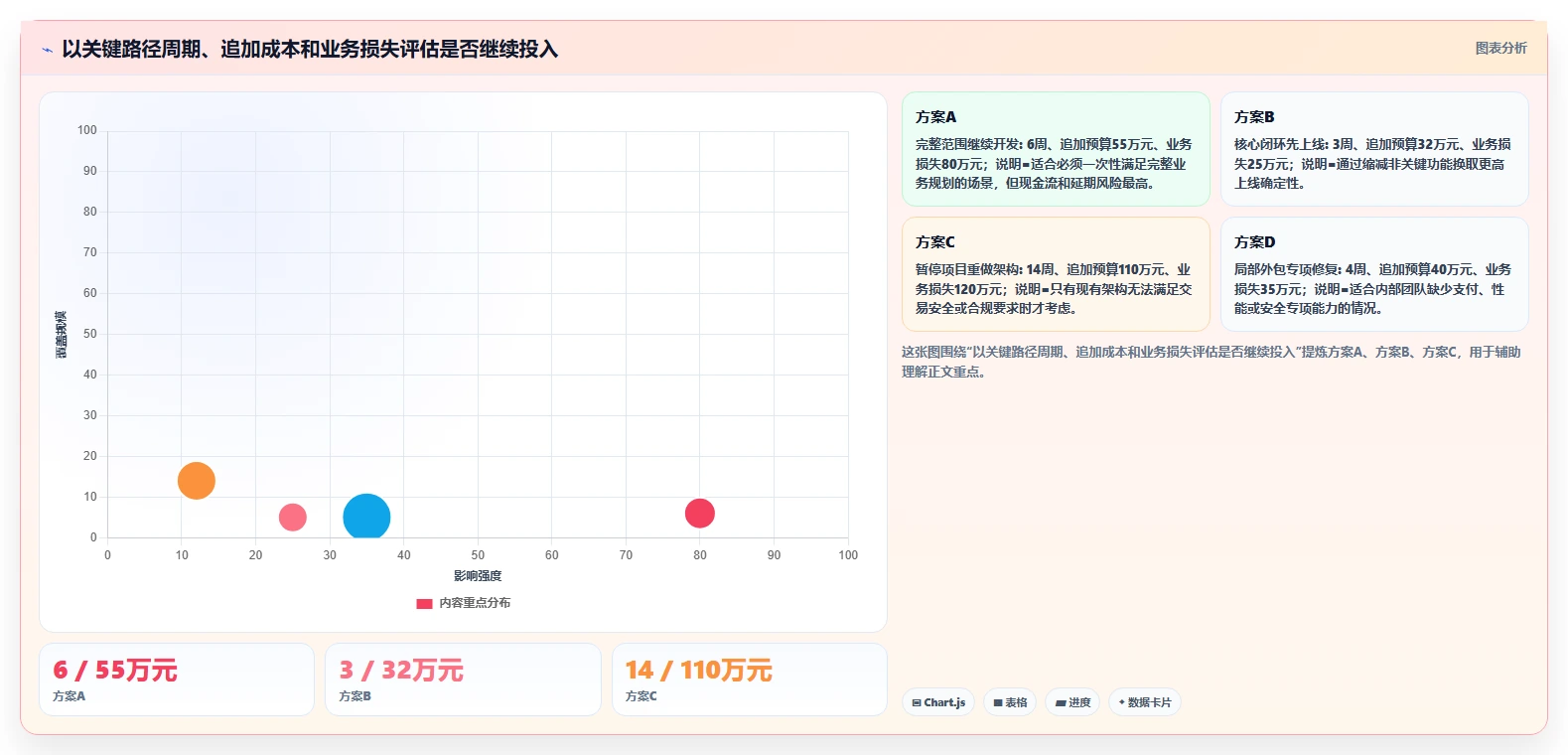This screenshot has width=1568, height=755.
Task: Click the 覆盖范围 y-axis title
Action: [62, 335]
